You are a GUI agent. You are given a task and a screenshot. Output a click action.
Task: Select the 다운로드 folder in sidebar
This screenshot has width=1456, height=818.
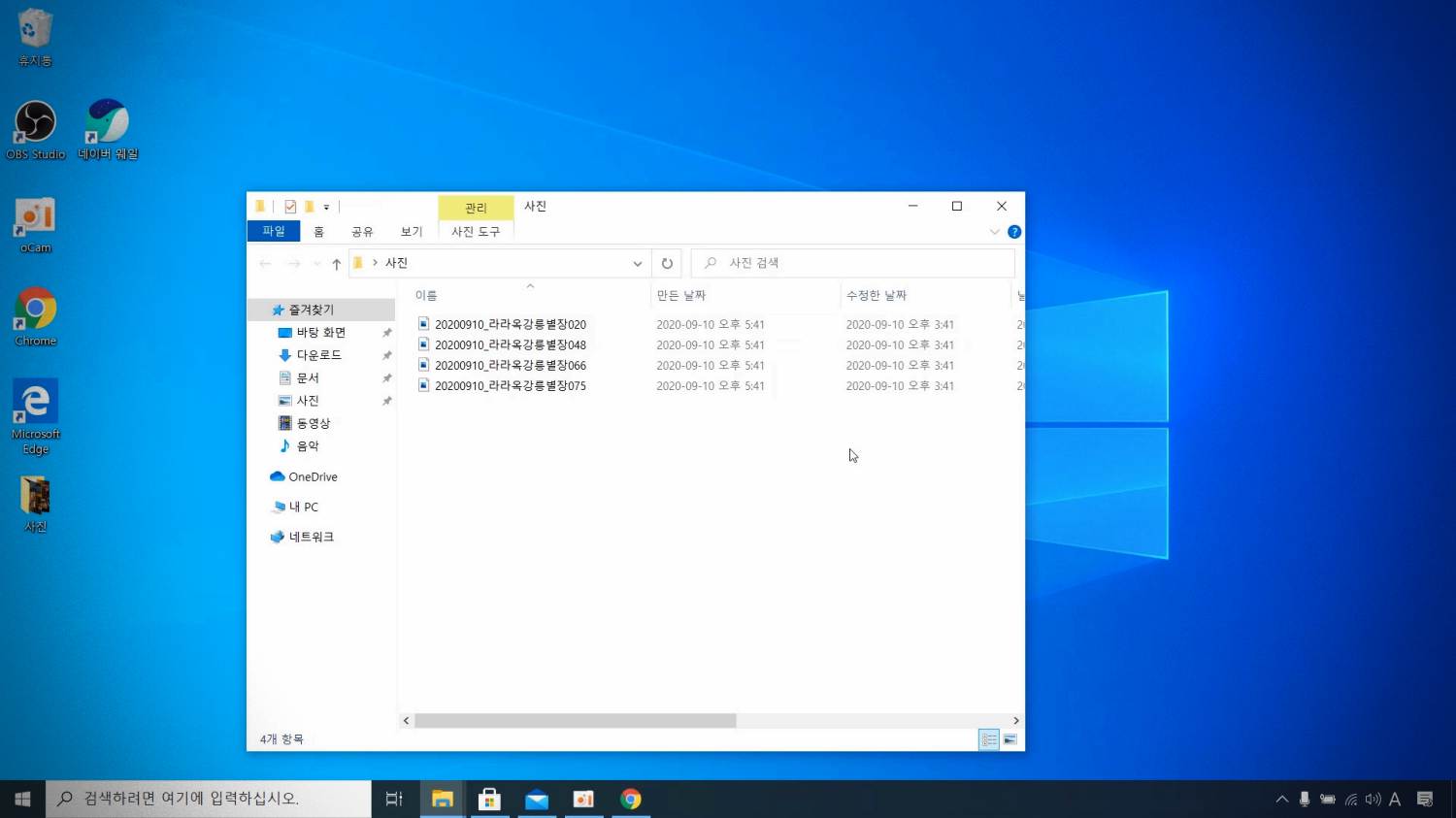coord(318,355)
